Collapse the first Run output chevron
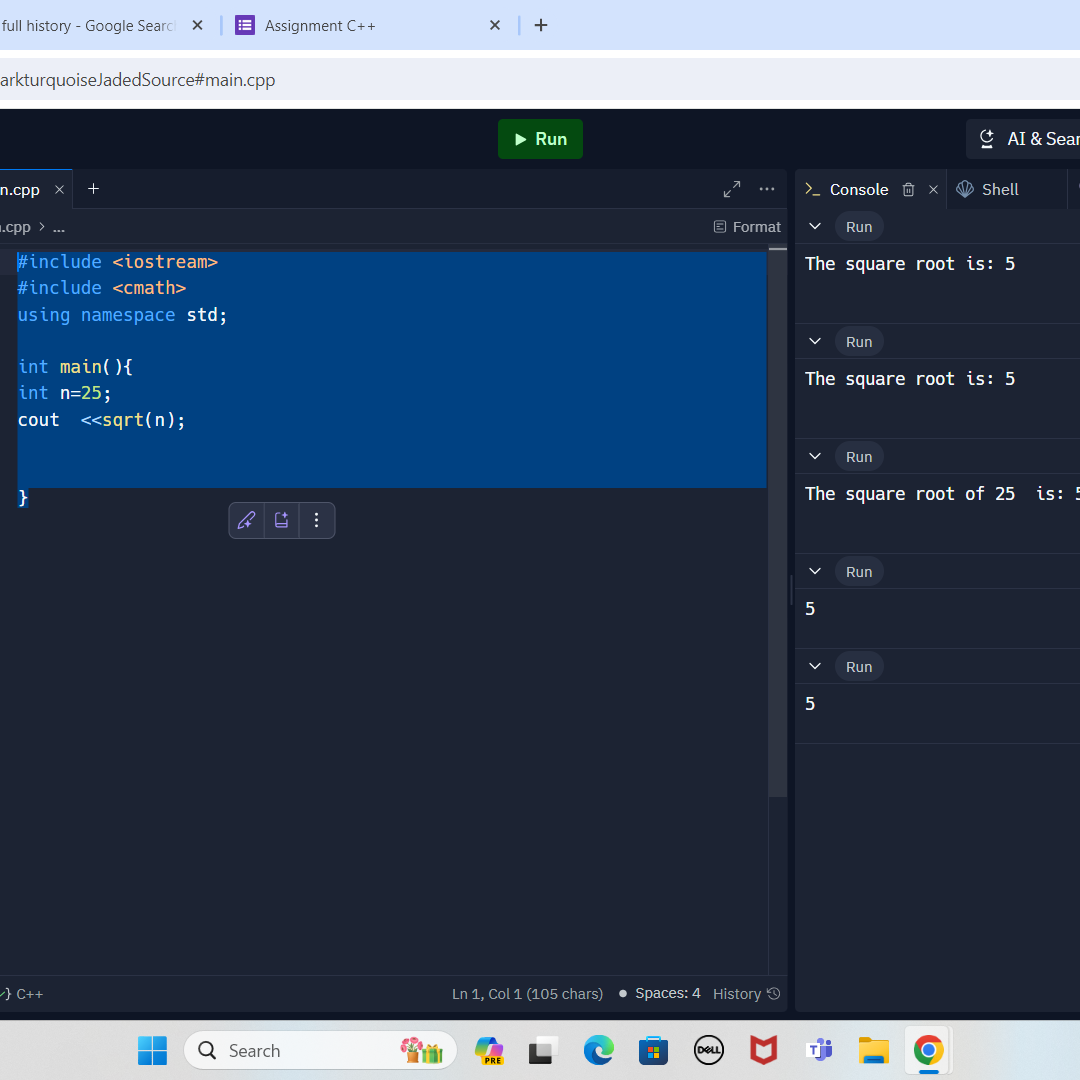Viewport: 1080px width, 1080px height. pyautogui.click(x=815, y=227)
